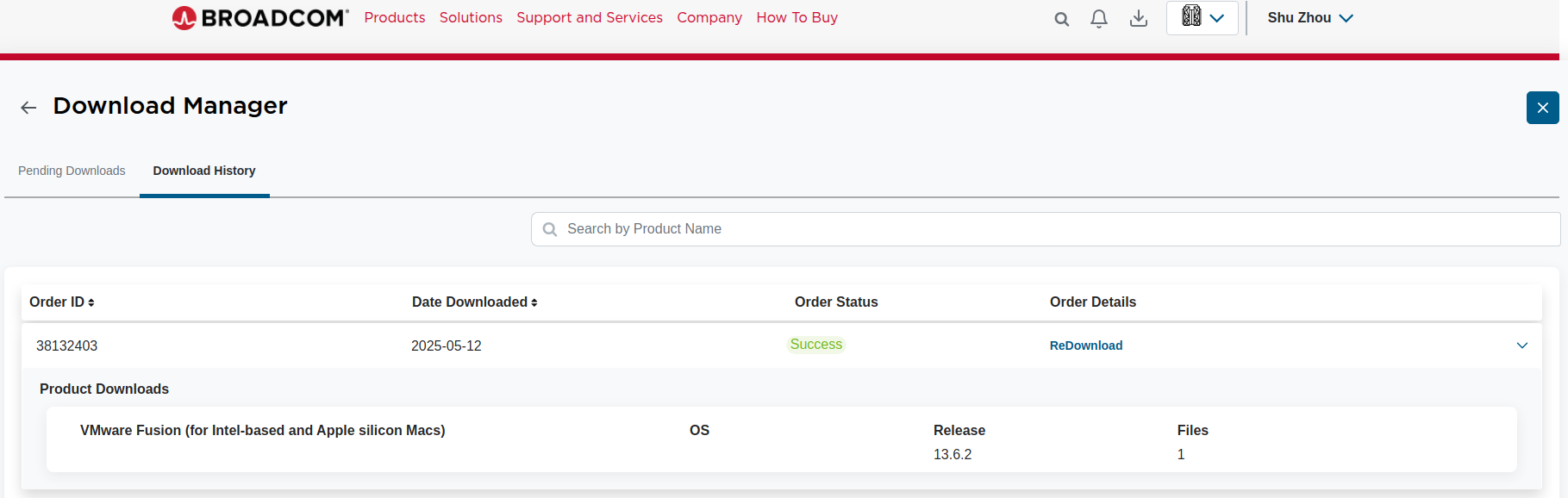Switch to the Pending Downloads tab

72,171
